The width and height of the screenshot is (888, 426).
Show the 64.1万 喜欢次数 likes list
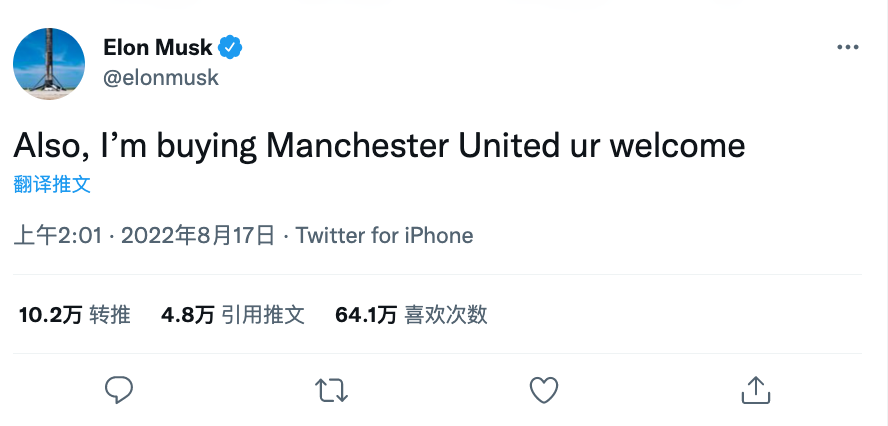click(x=411, y=315)
